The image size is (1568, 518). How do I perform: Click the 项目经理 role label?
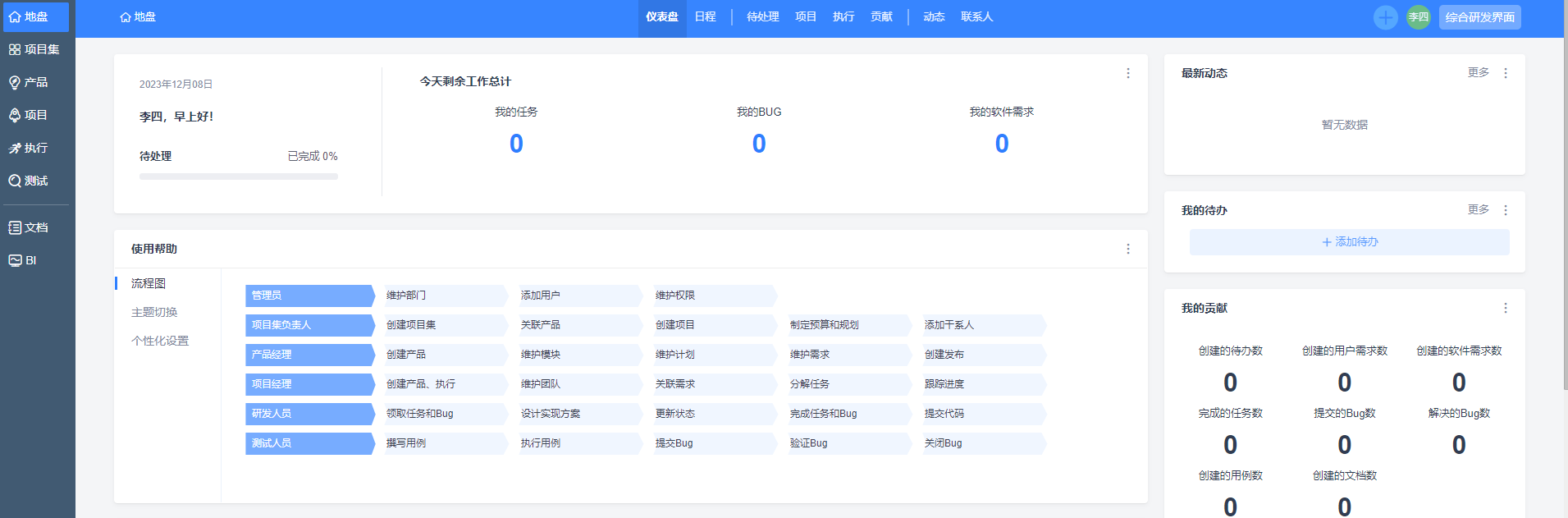(x=310, y=384)
